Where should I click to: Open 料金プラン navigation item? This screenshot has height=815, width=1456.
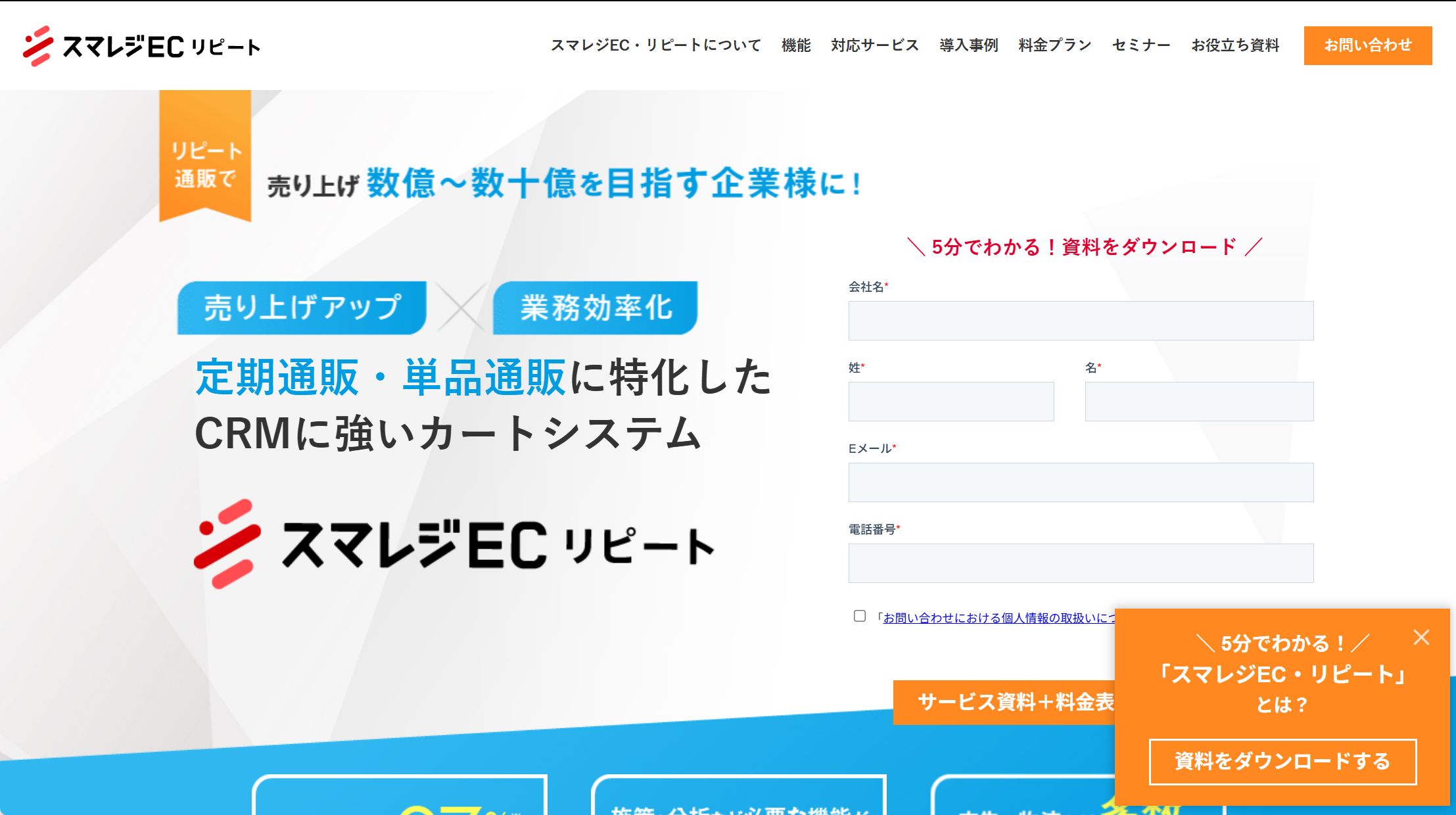1054,45
